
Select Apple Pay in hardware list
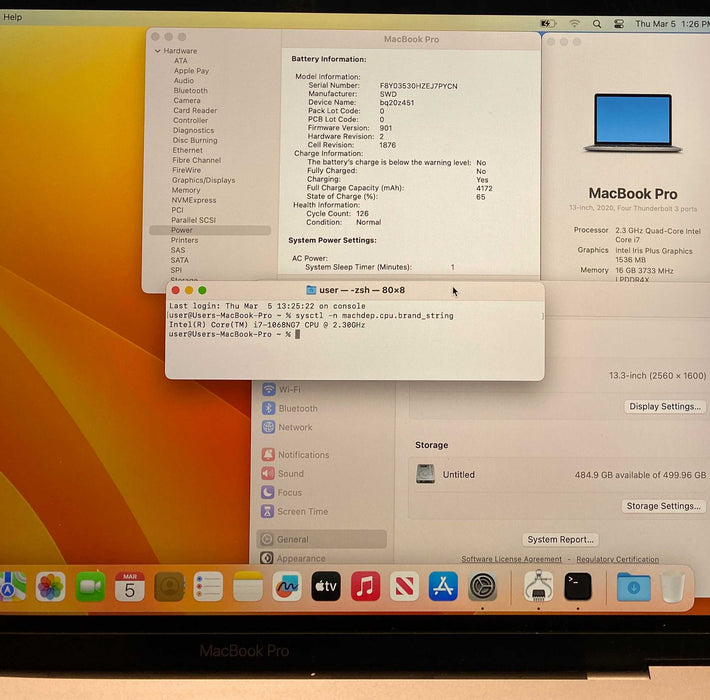pos(191,71)
